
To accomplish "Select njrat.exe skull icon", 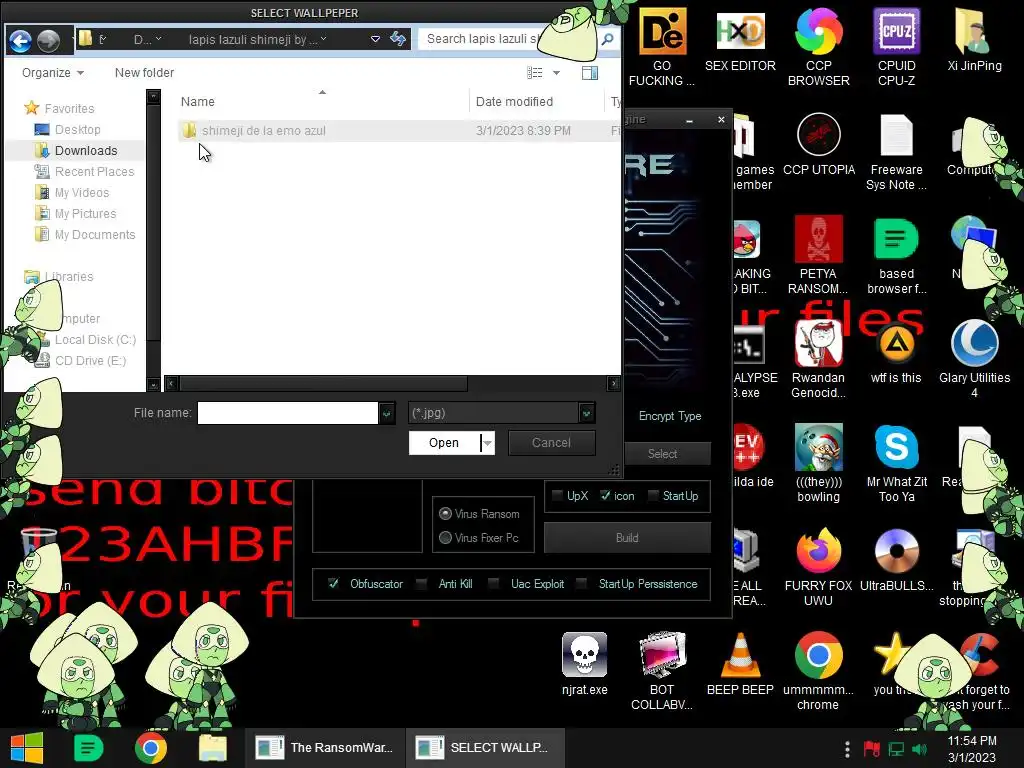I will coord(584,664).
